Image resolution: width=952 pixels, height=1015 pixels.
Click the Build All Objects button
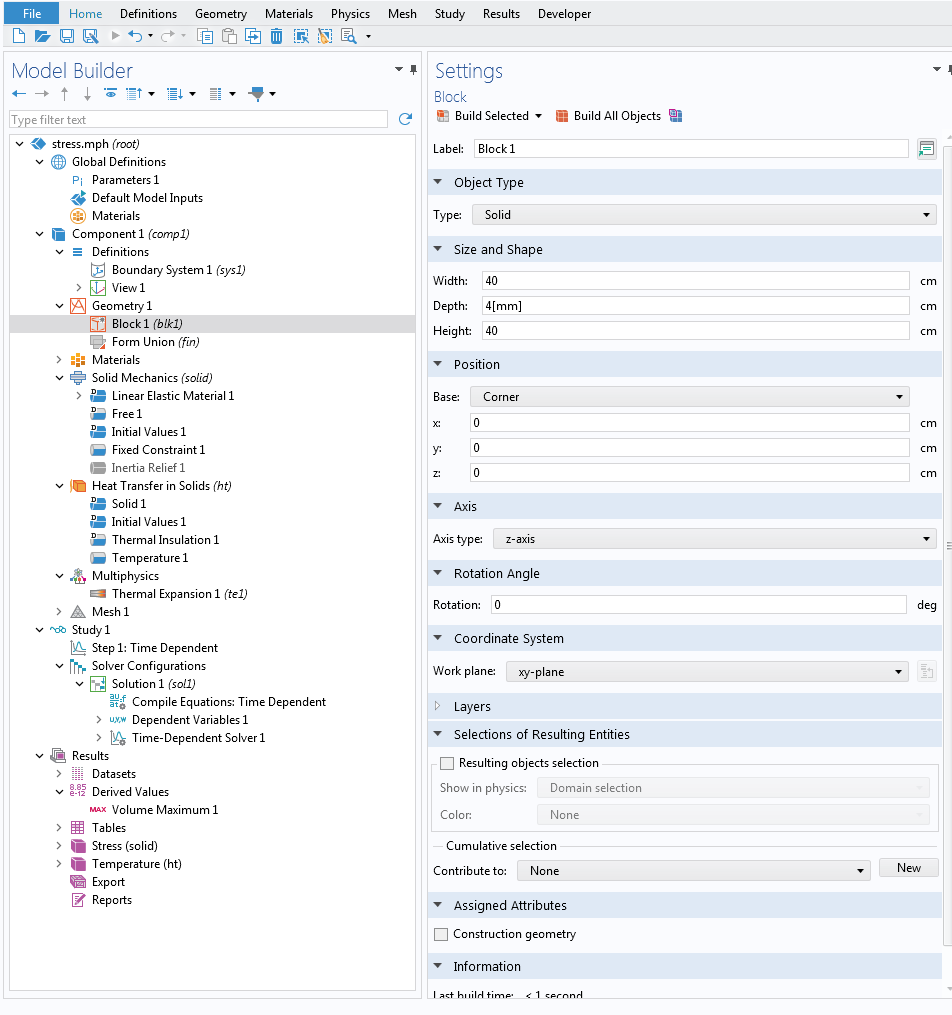click(608, 116)
